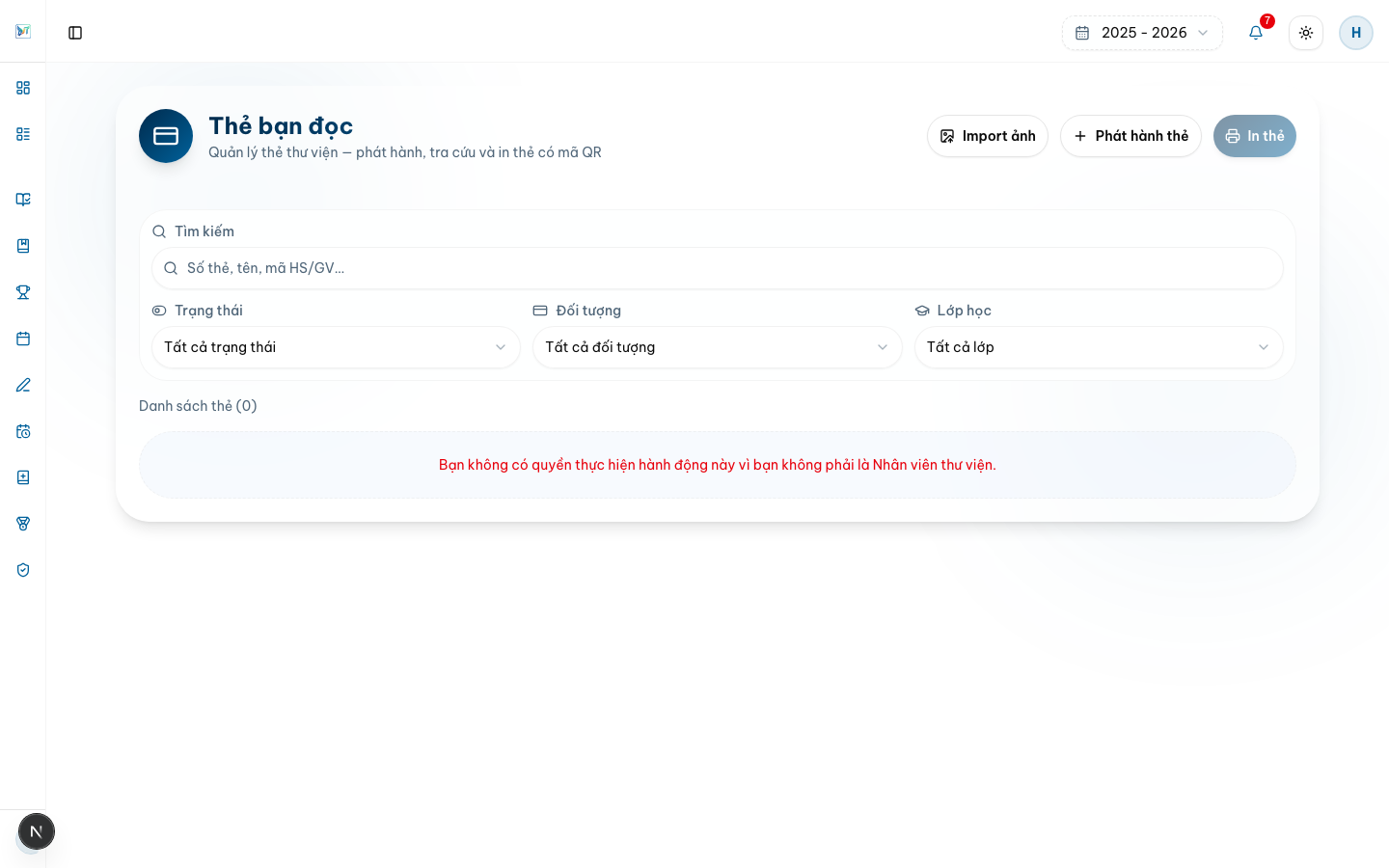Screen dimensions: 1389x868
Task: Open the open-book check icon in sidebar
Action: click(x=23, y=200)
